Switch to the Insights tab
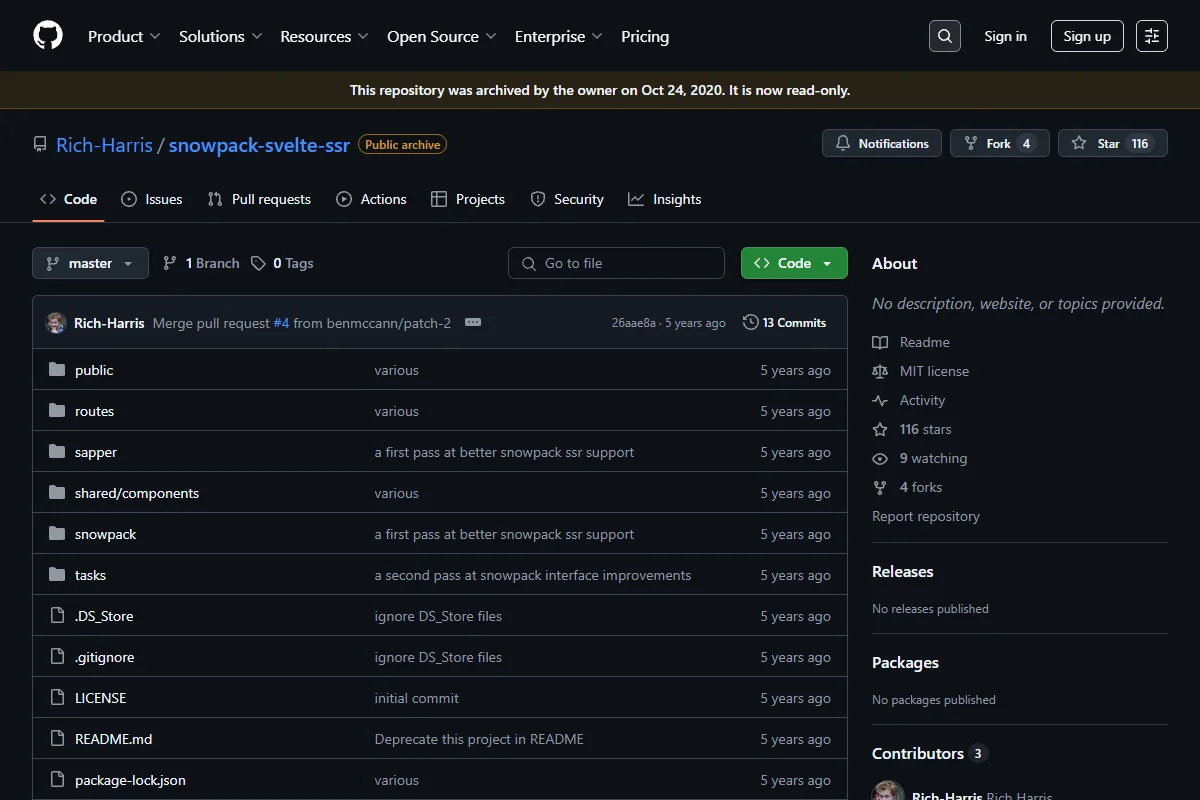The width and height of the screenshot is (1200, 800). coord(665,199)
